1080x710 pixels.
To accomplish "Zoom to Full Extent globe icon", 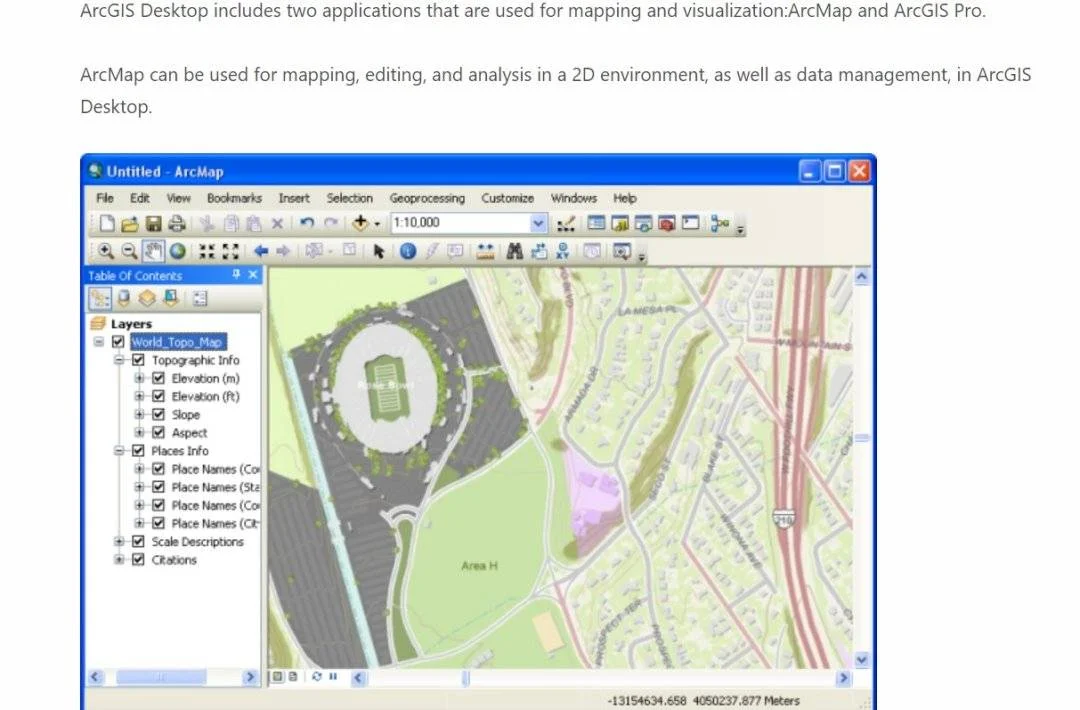I will tap(178, 251).
